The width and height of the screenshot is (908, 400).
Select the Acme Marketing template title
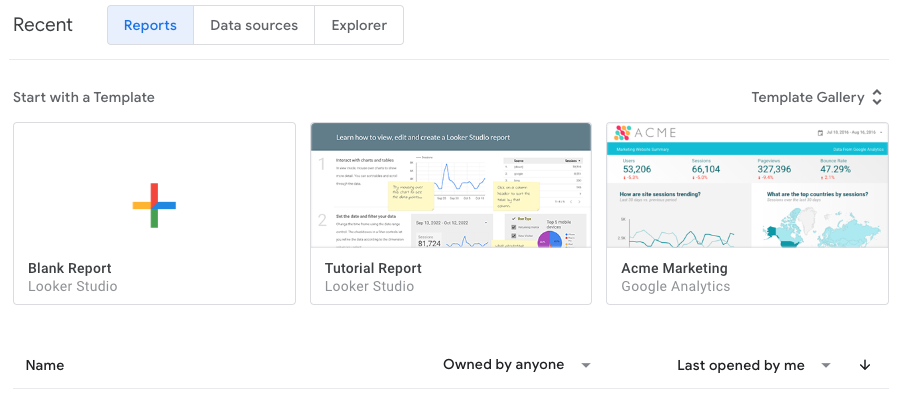(x=674, y=269)
